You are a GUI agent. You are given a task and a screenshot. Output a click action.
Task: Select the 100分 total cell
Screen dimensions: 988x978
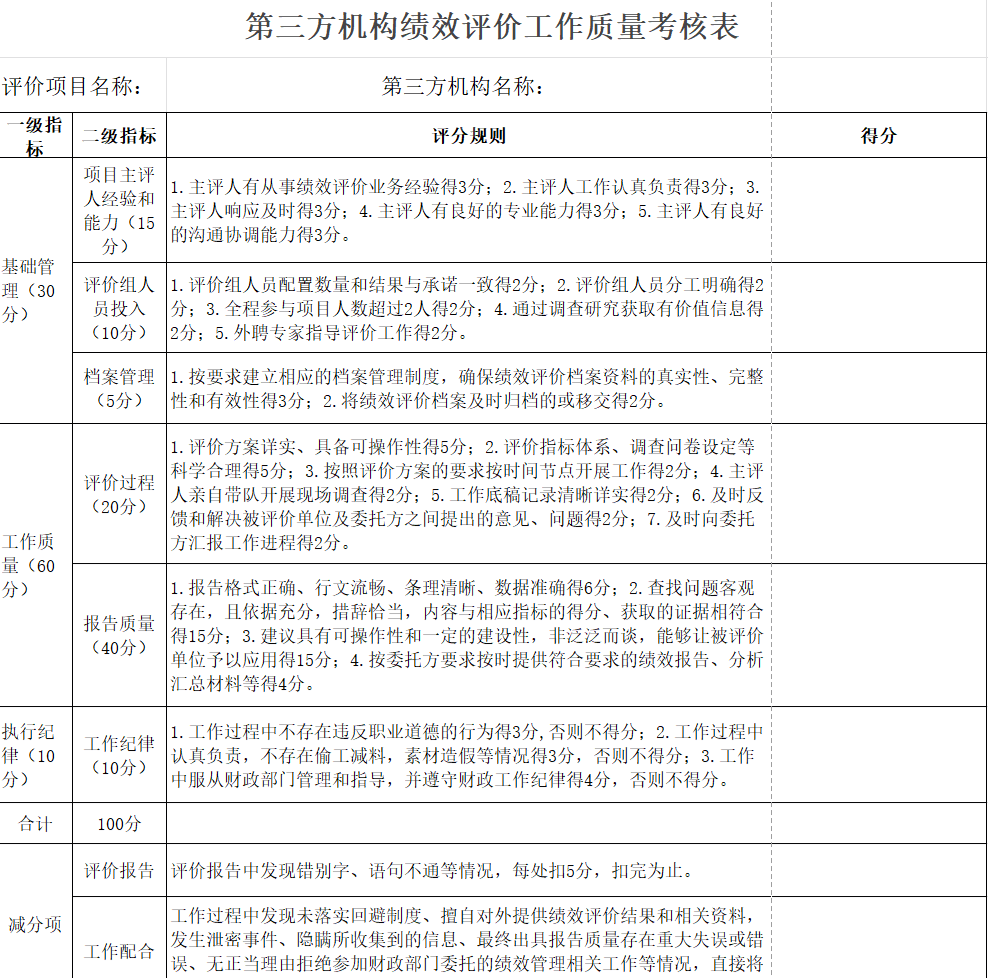[119, 824]
